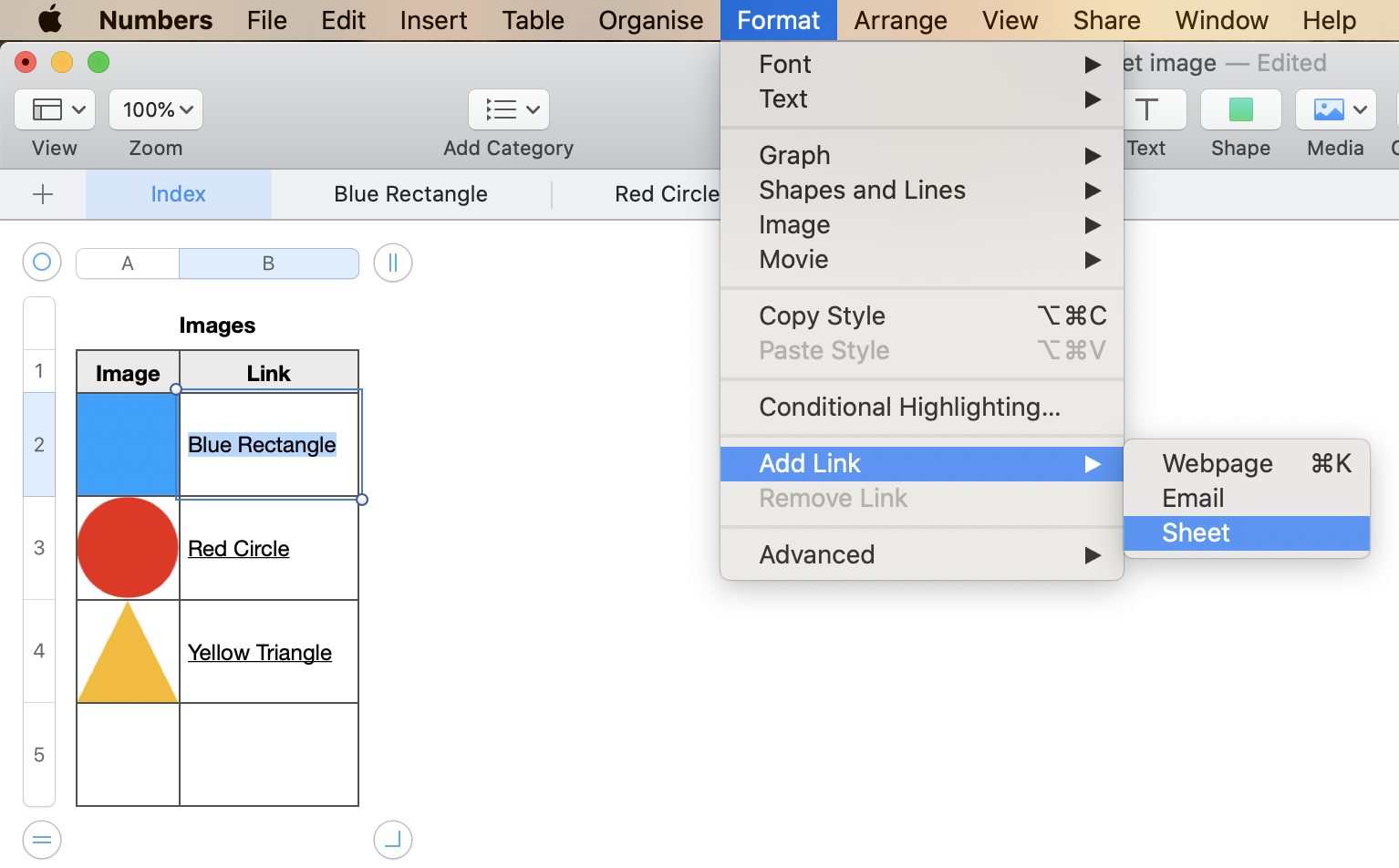Open the Media picture icon
The height and width of the screenshot is (868, 1399).
click(1335, 110)
